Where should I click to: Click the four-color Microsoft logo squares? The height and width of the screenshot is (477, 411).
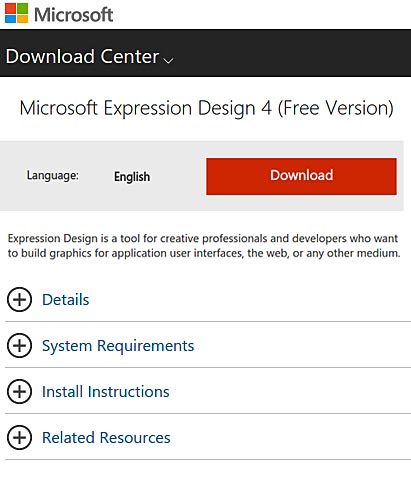16,13
